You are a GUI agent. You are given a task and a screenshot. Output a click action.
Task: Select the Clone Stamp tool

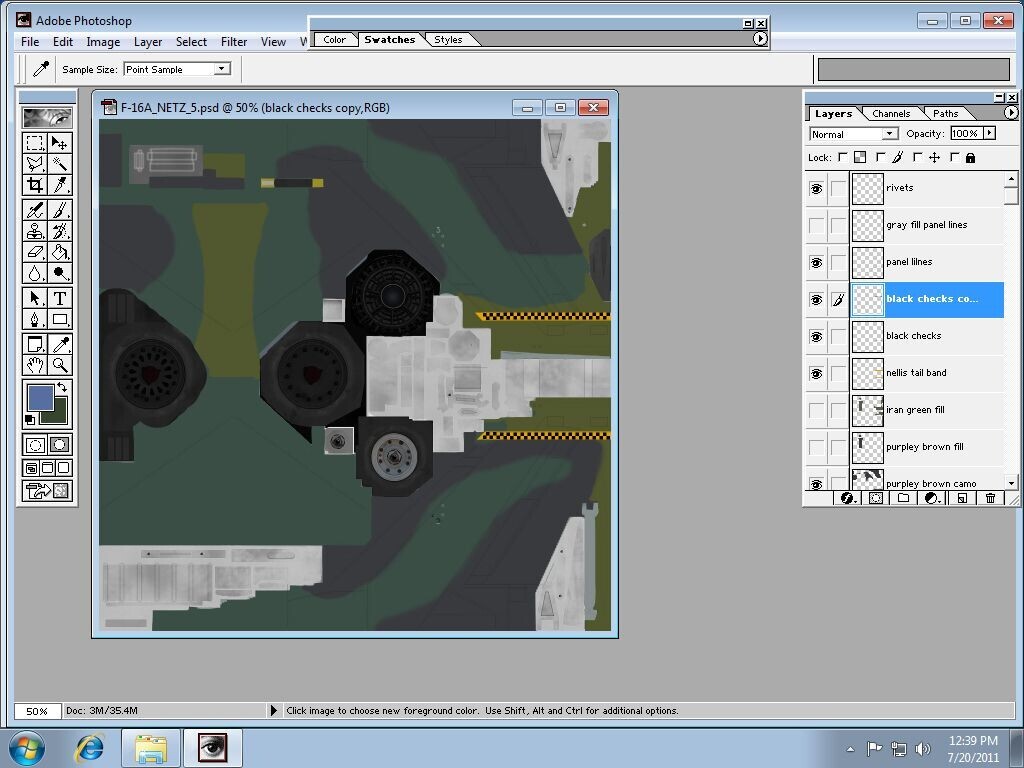[x=35, y=231]
